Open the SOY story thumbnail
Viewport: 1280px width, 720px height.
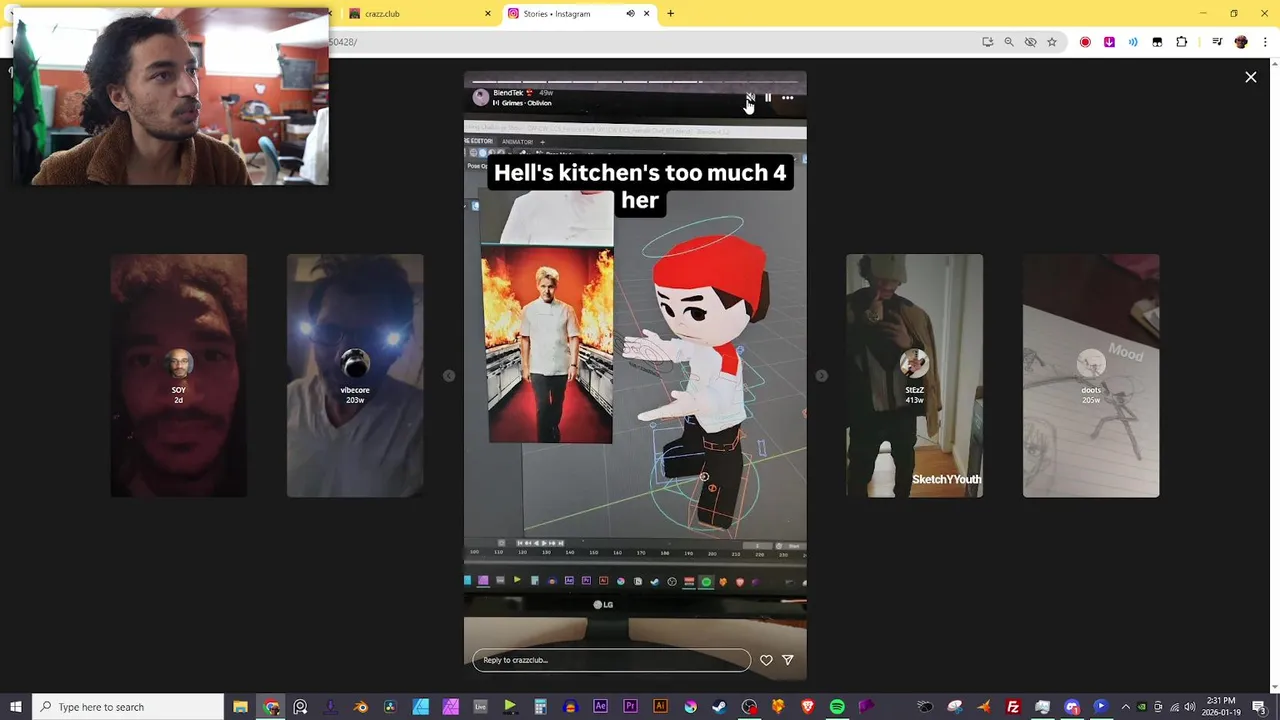179,376
